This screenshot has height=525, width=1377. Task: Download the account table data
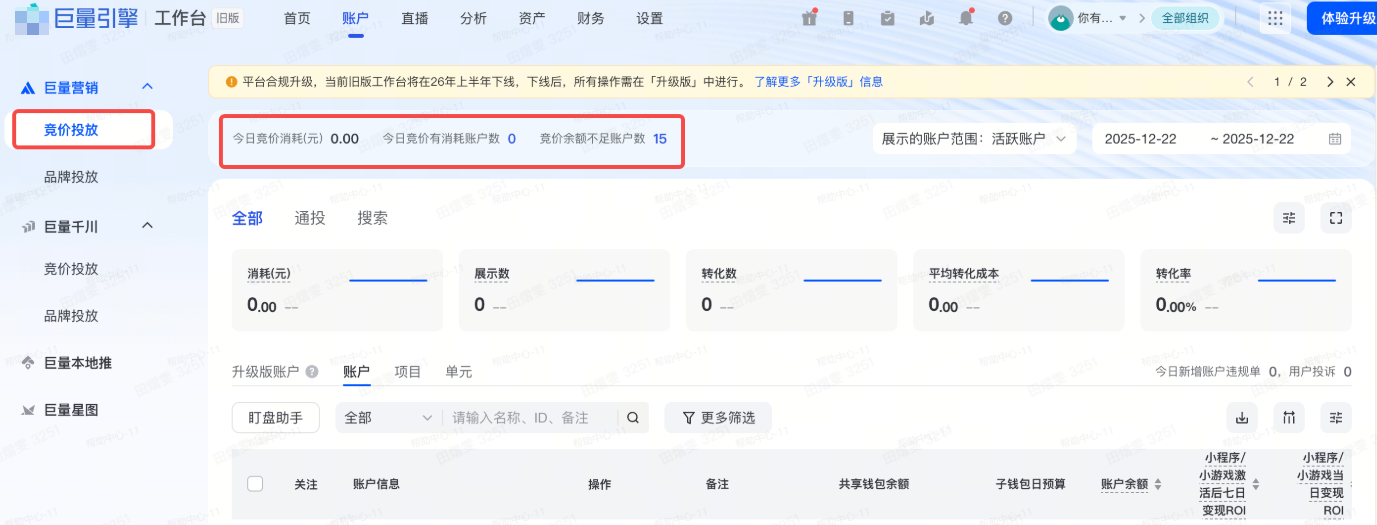1242,418
